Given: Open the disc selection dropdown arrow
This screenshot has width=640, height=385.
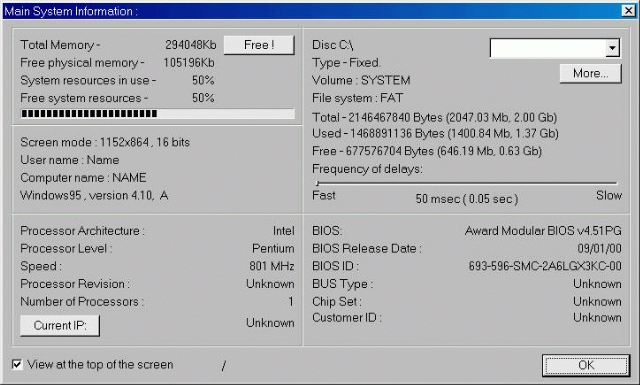Looking at the screenshot, I should [612, 48].
